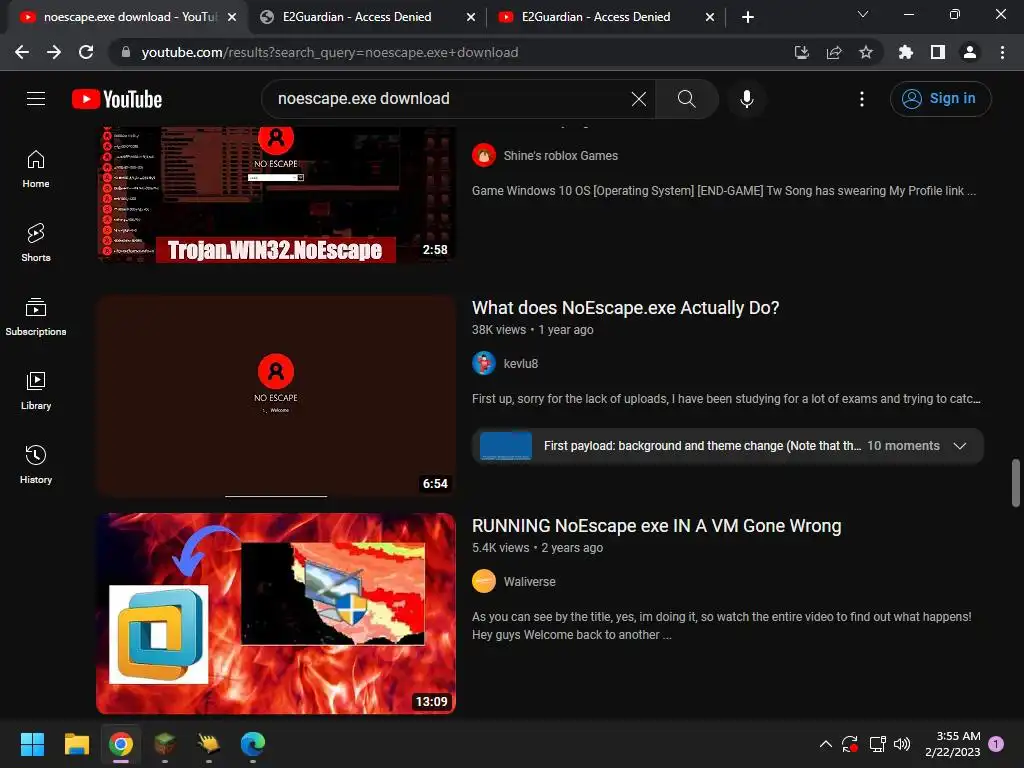Play the Trojan.WIN32.NoEscape thumbnail video
Screen dimensions: 1024x768
coord(276,195)
